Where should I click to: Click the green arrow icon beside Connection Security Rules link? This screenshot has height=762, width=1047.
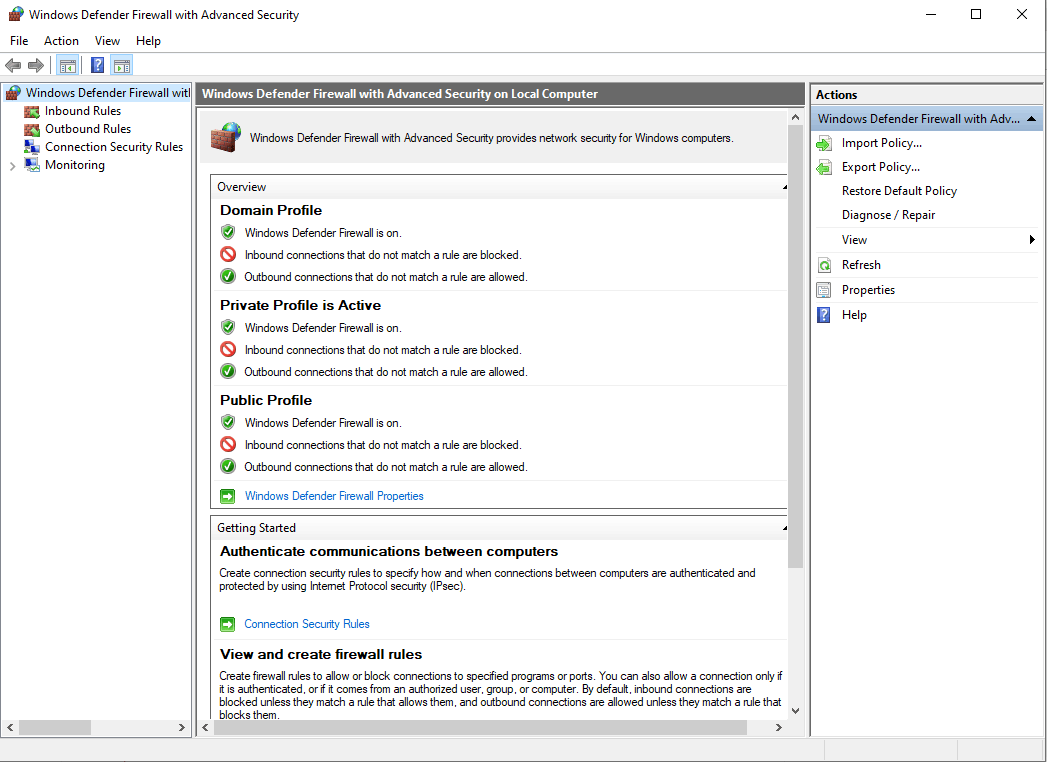click(228, 624)
